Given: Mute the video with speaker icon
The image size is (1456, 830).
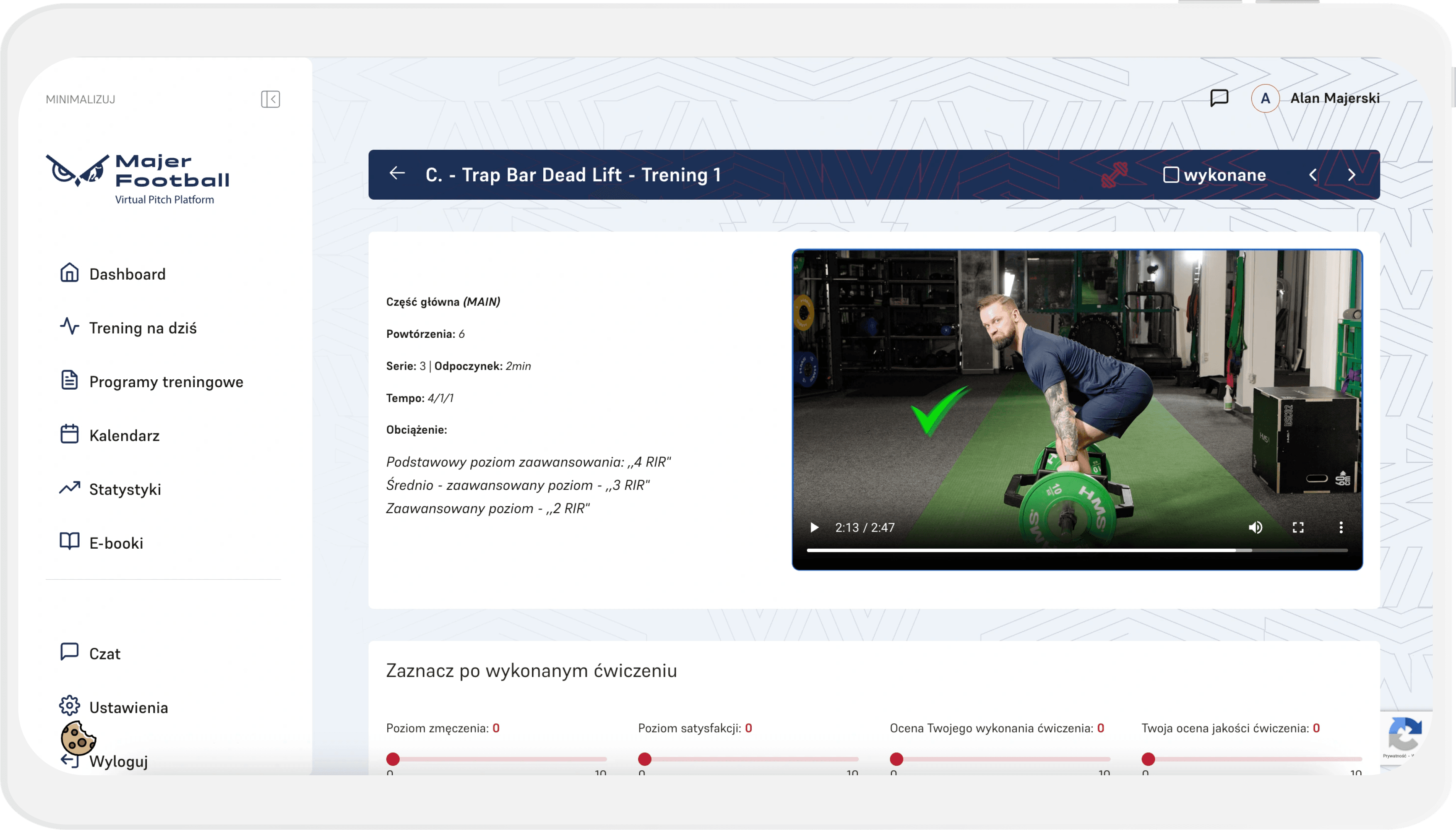Looking at the screenshot, I should 1256,527.
